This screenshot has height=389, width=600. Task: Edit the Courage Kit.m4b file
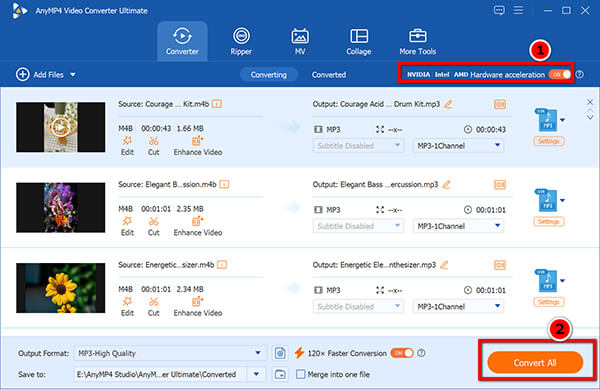(x=127, y=146)
